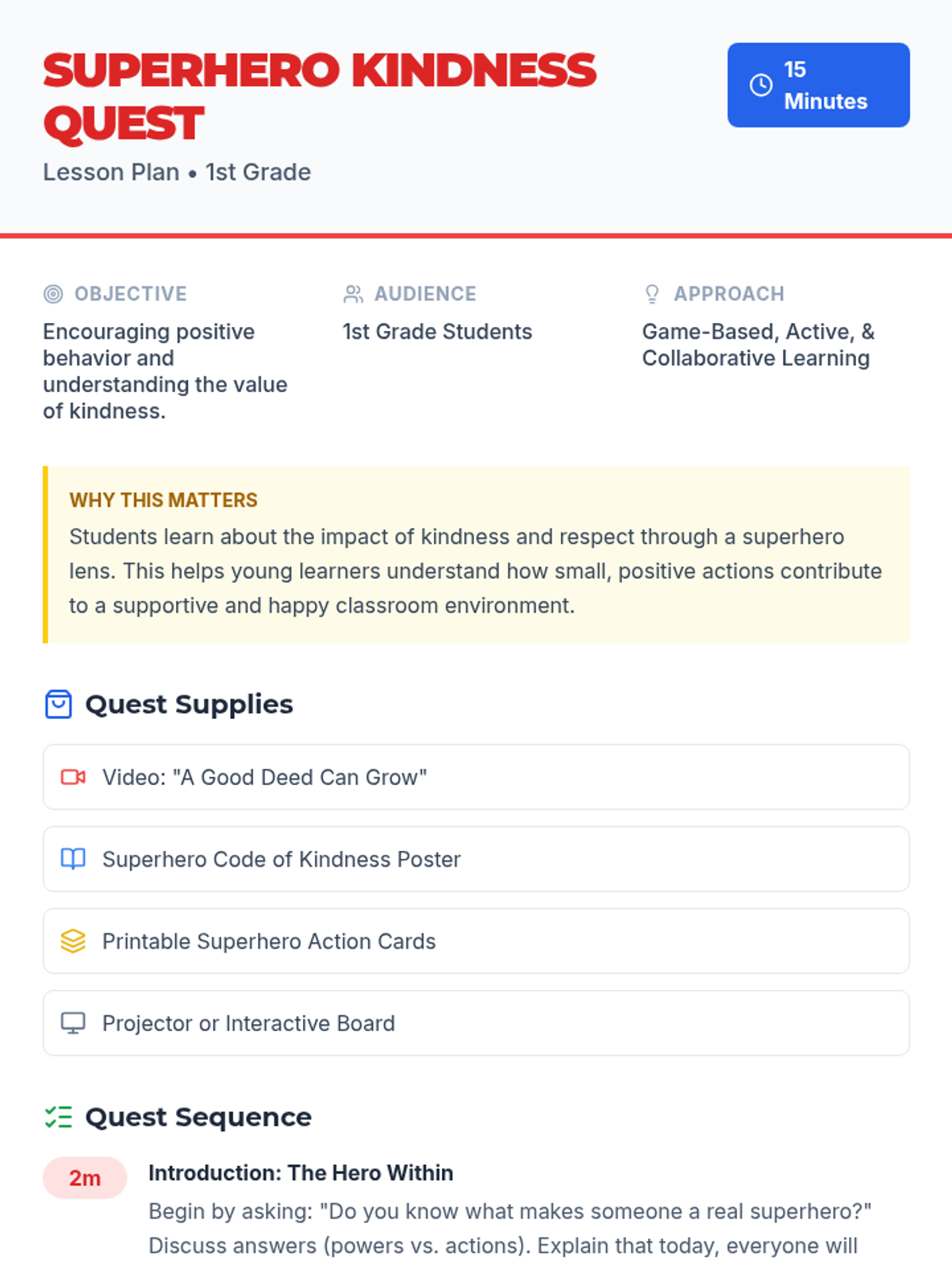Click the clock icon in duration badge

click(x=761, y=85)
